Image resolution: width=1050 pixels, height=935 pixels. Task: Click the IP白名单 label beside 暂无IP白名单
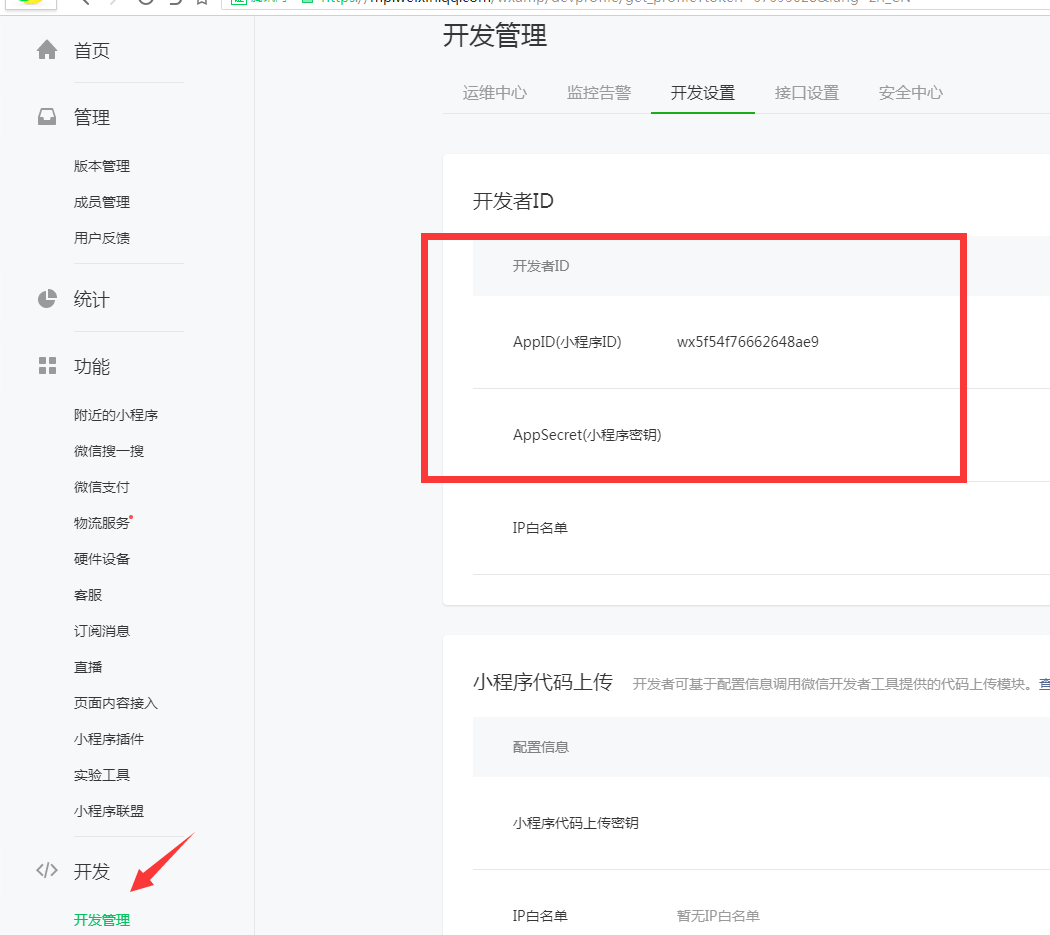click(x=540, y=916)
